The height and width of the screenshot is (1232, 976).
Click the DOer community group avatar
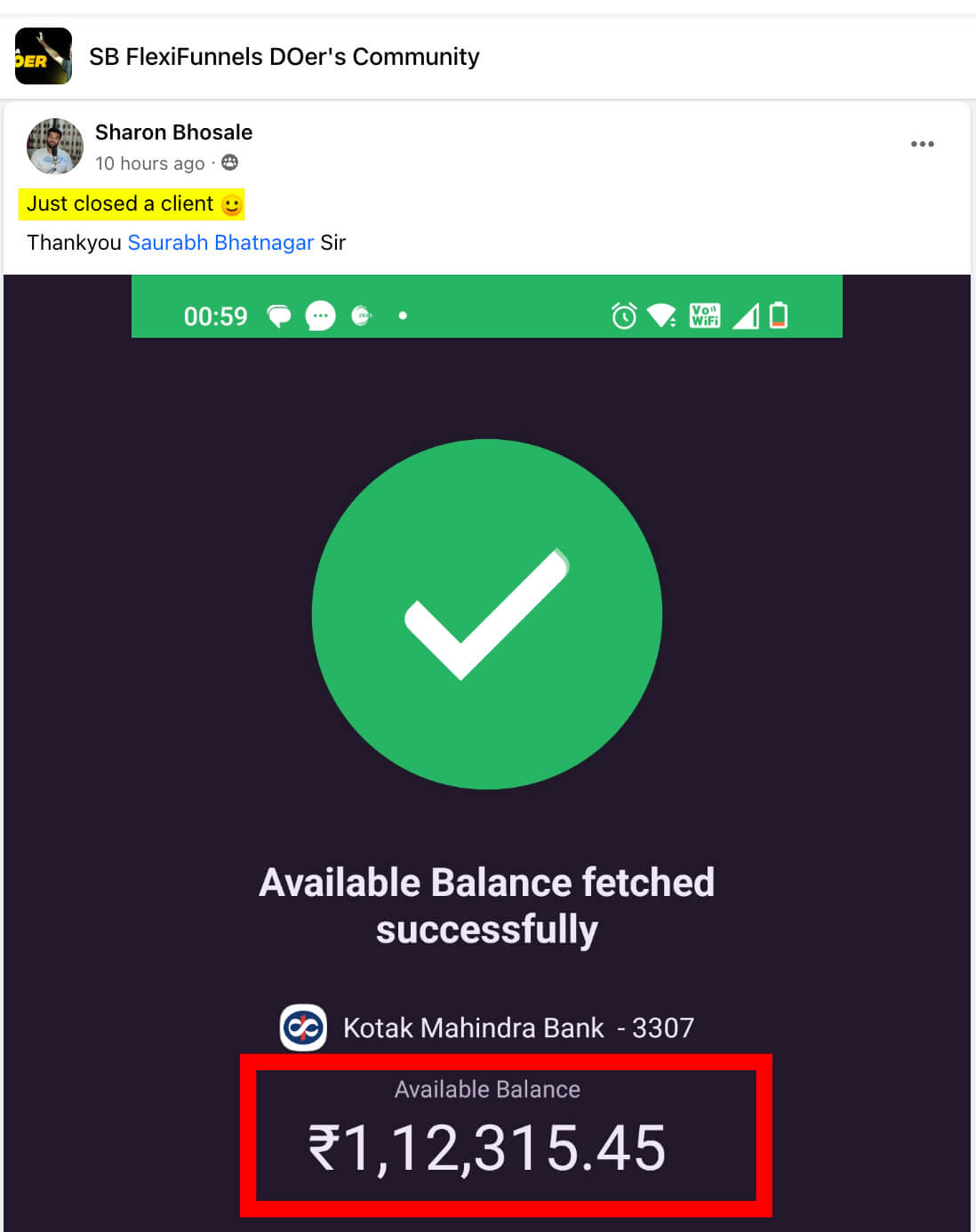tap(44, 56)
